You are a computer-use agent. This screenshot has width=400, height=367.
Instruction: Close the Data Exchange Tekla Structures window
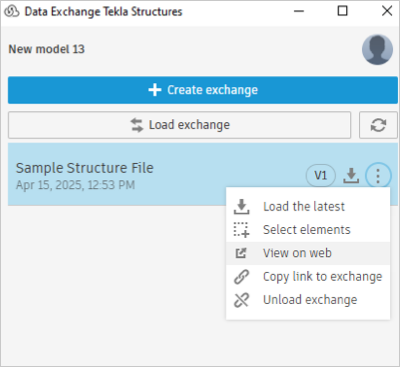tap(387, 11)
